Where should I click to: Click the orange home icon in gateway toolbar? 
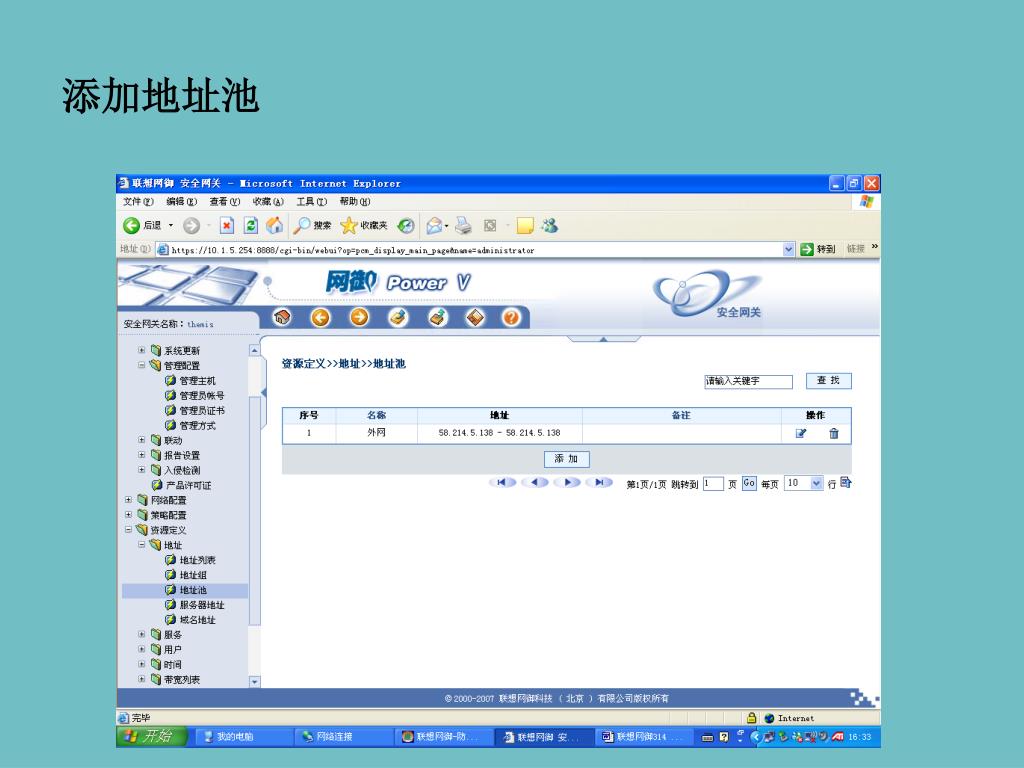pos(282,317)
